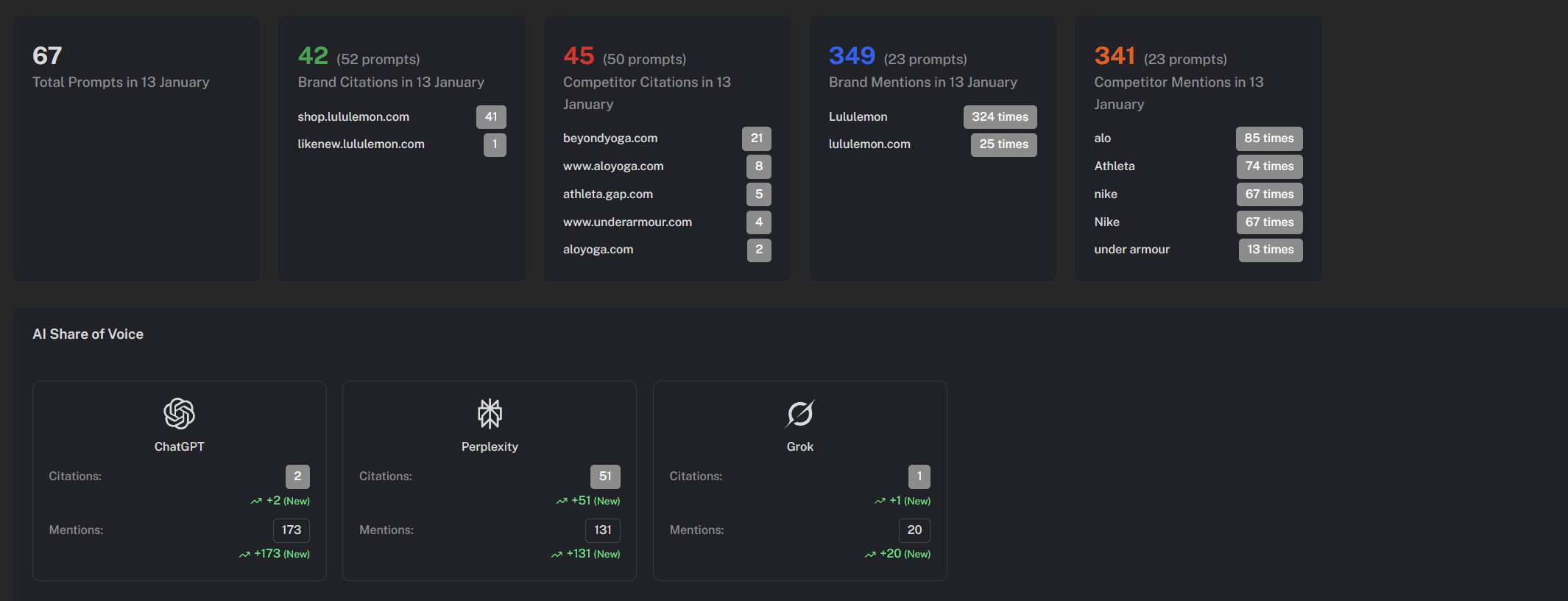Click the (52 prompts) label
1568x601 pixels.
[x=378, y=60]
